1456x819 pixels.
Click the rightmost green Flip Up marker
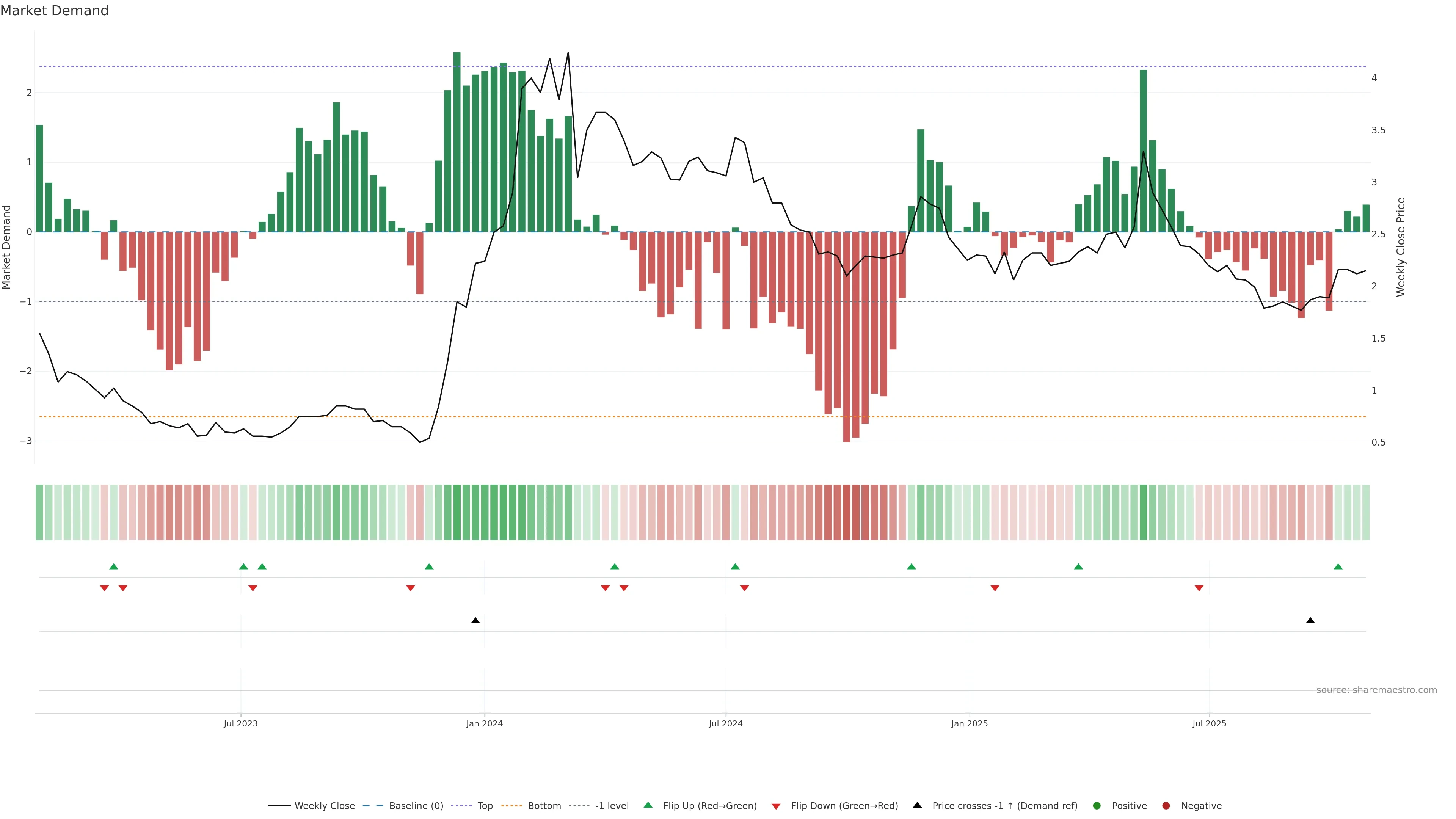[1338, 566]
